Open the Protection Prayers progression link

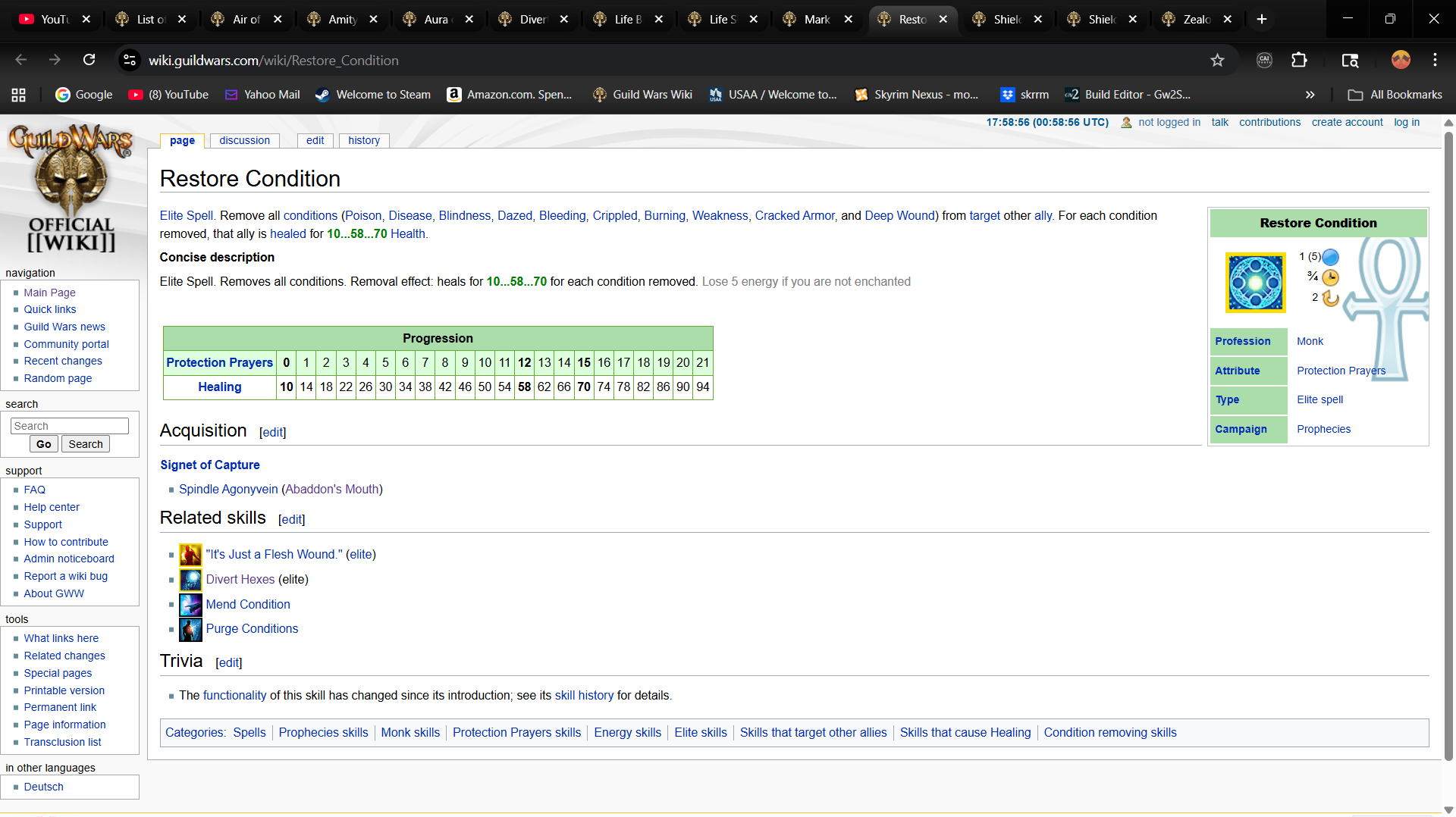click(x=219, y=363)
